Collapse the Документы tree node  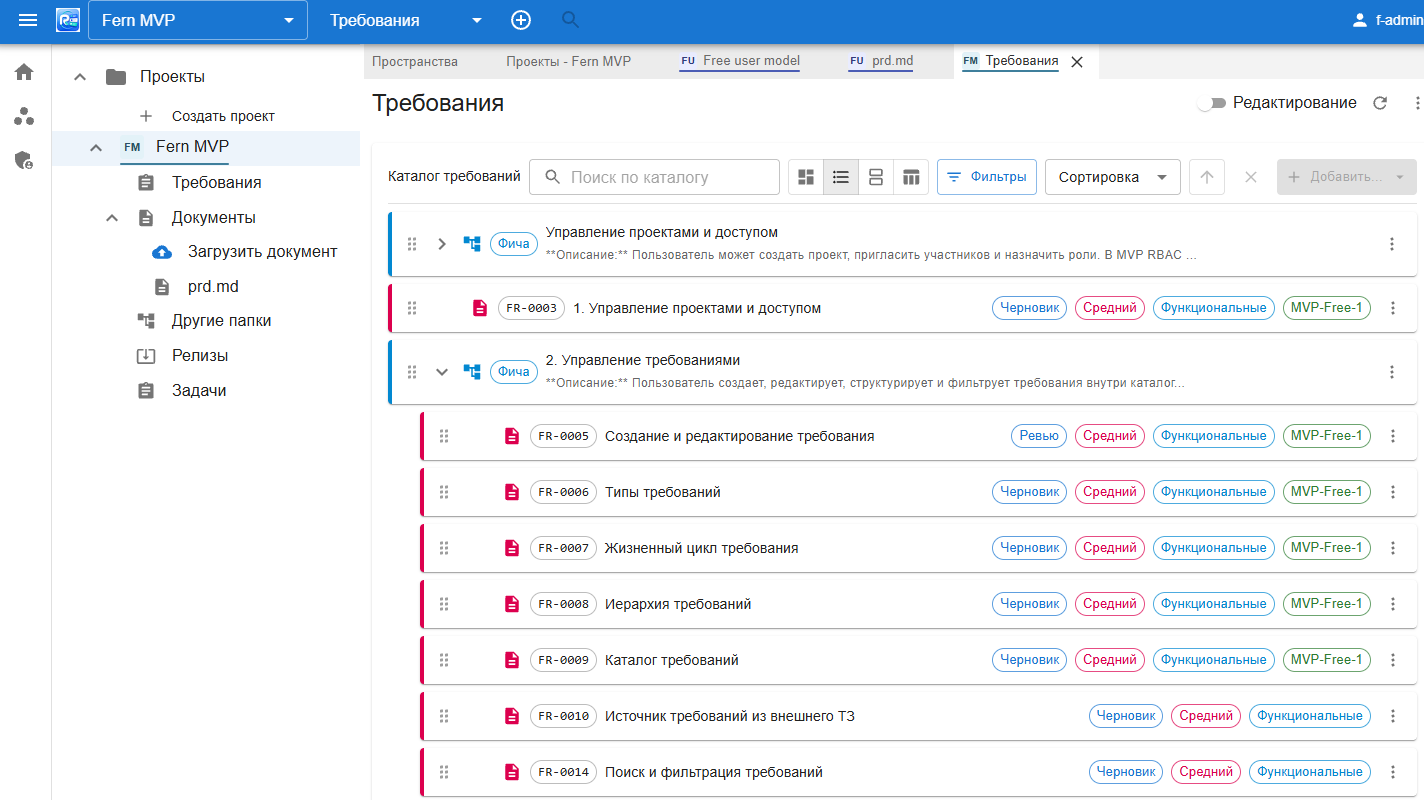tap(112, 218)
